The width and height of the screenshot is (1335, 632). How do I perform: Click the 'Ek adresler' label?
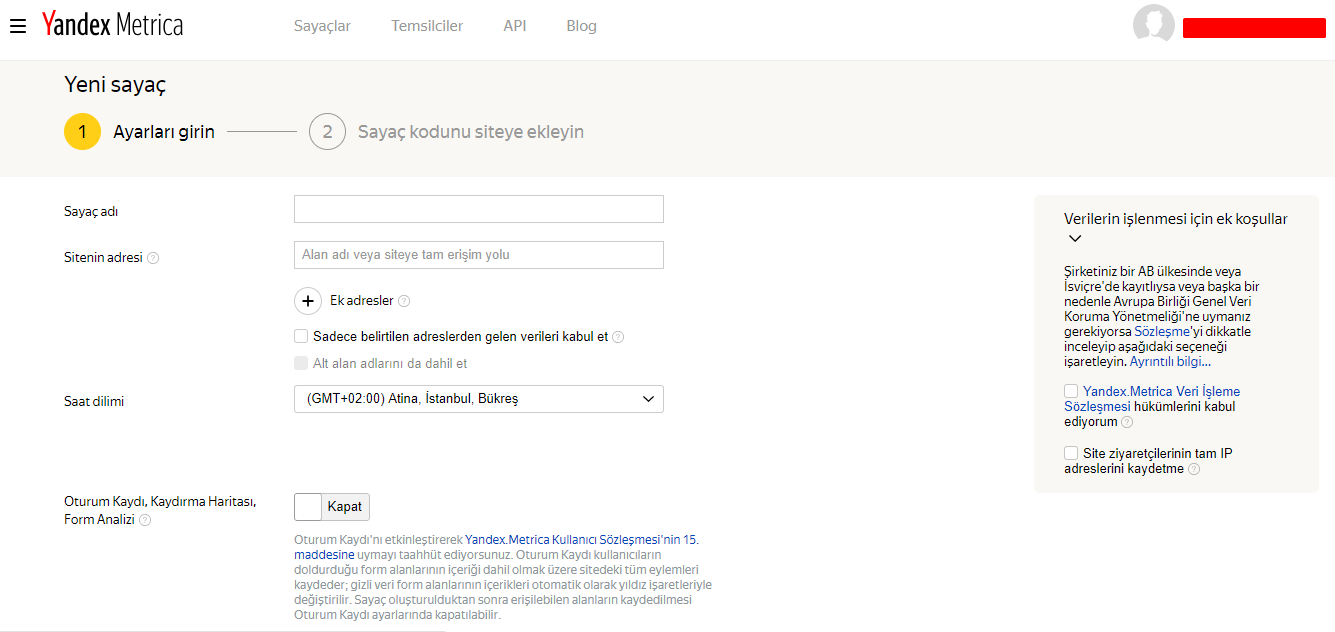click(x=362, y=301)
